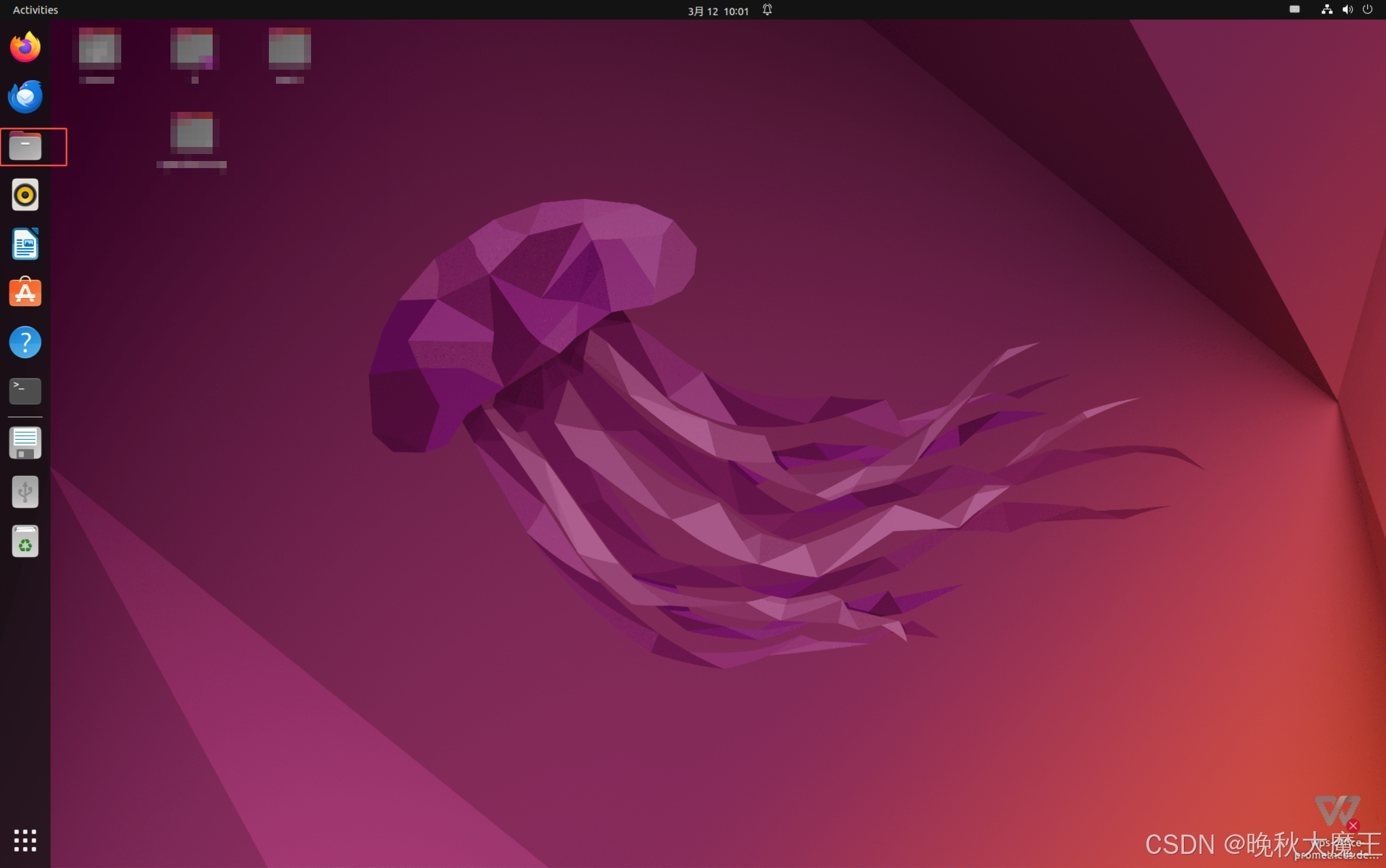Show Applications grid button
The width and height of the screenshot is (1386, 868).
[x=25, y=840]
